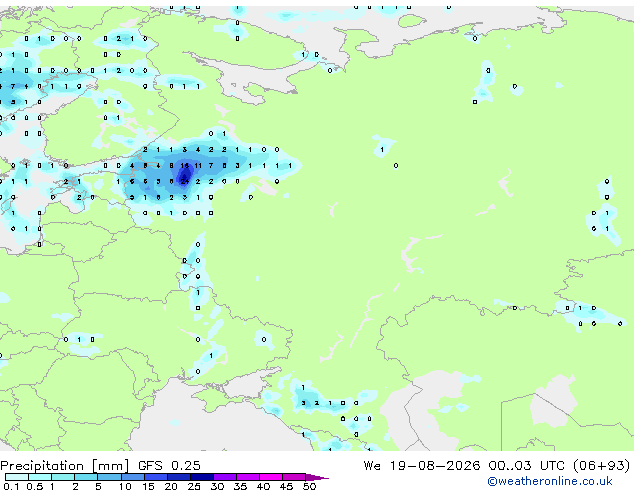Click the "35" legend scale label
The height and width of the screenshot is (490, 634).
point(240,486)
